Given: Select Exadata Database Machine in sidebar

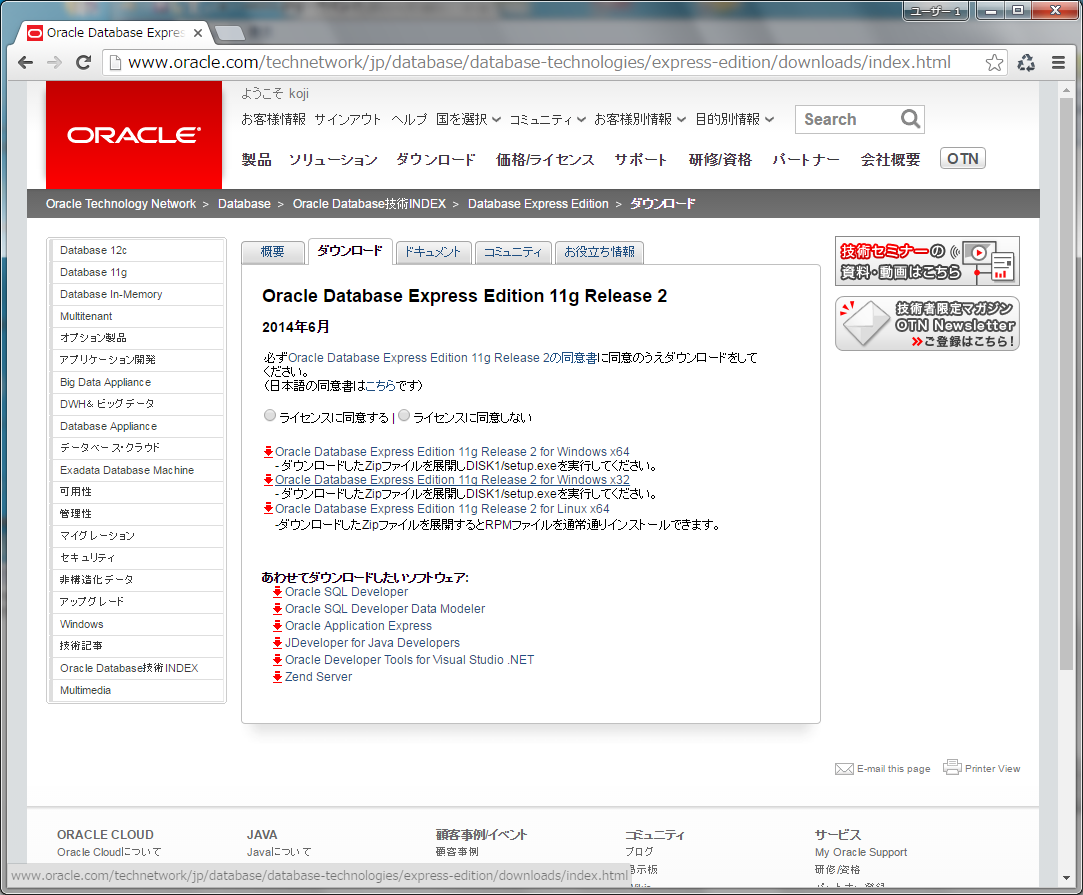Looking at the screenshot, I should [x=138, y=470].
